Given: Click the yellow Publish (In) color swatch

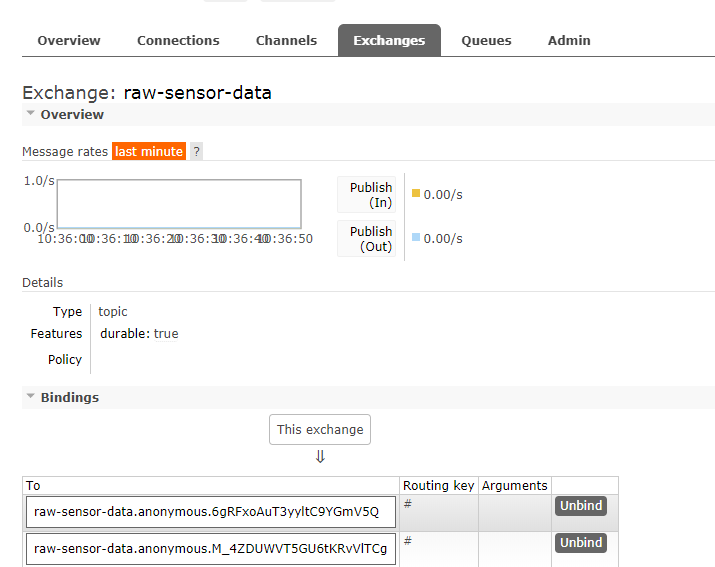Looking at the screenshot, I should (x=416, y=193).
